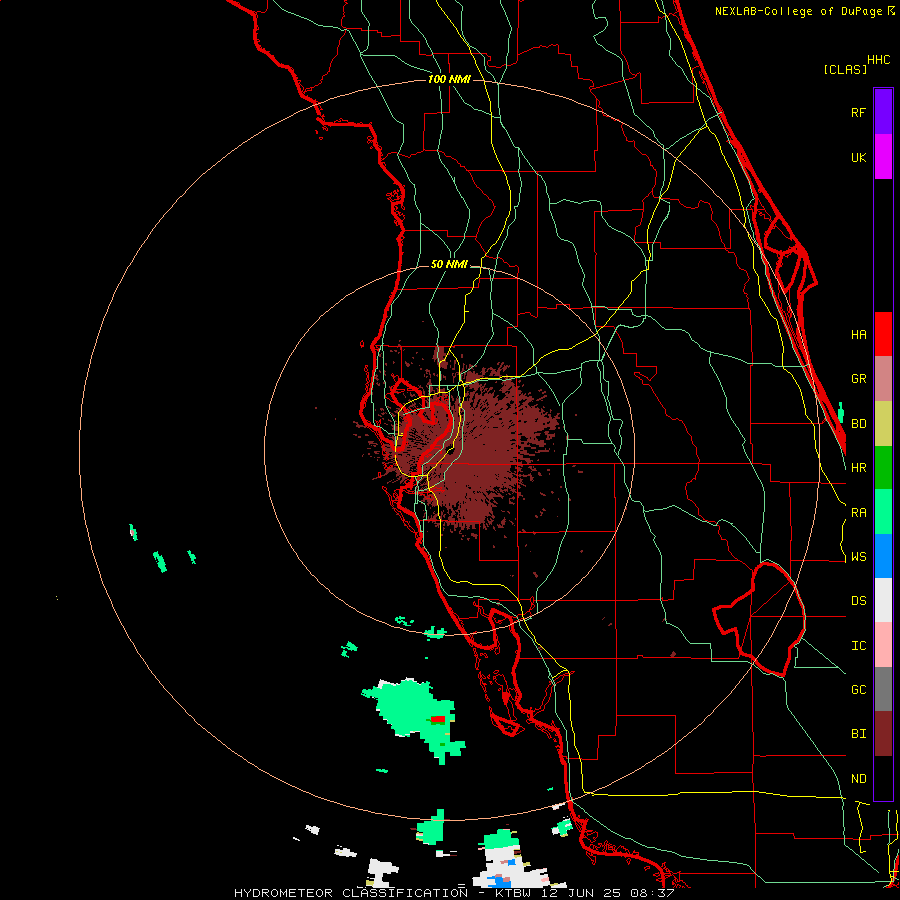Select the light pink IC legend swatch

[x=883, y=645]
